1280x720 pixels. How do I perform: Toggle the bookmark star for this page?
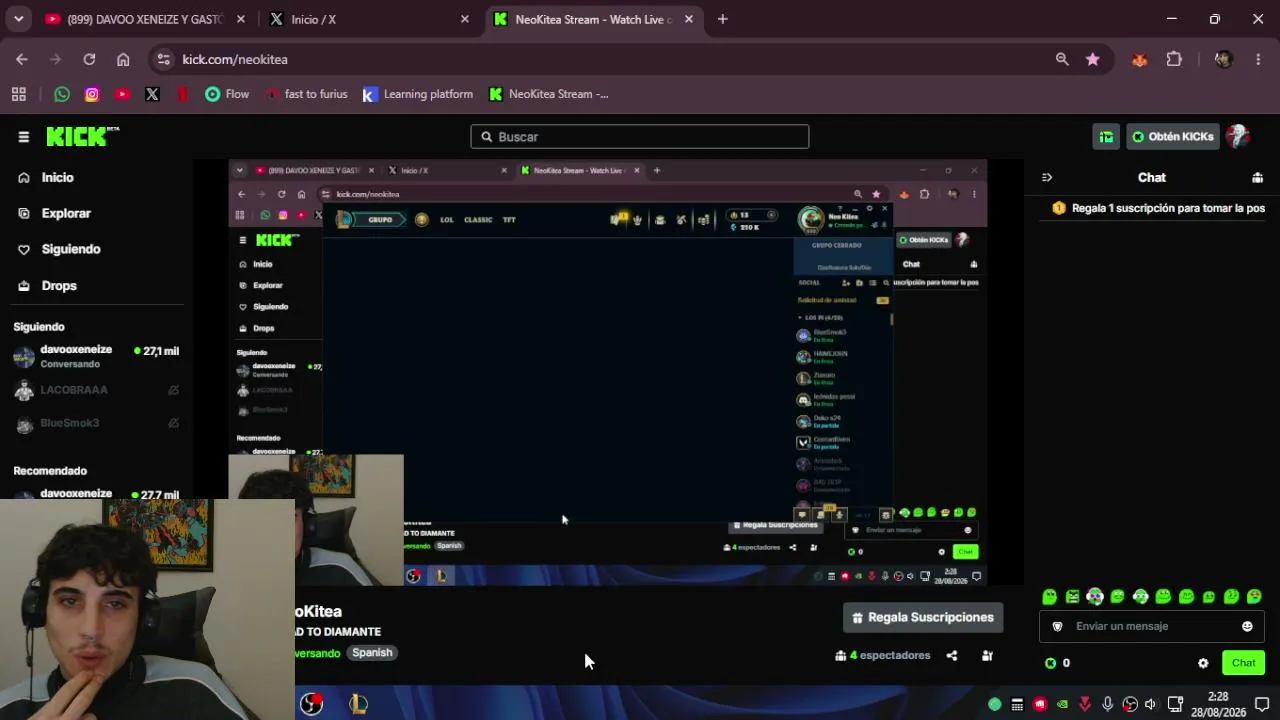tap(1092, 59)
